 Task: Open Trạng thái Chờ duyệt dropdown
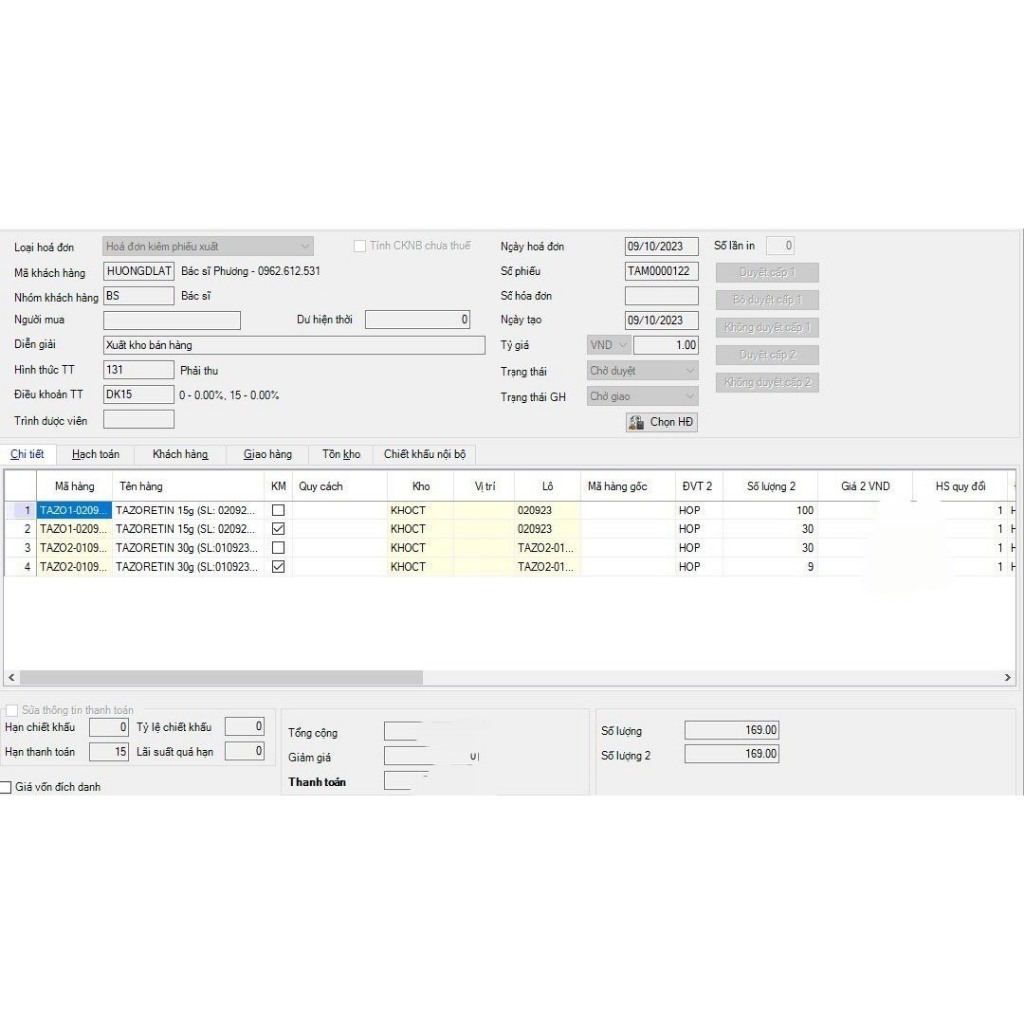(x=643, y=370)
